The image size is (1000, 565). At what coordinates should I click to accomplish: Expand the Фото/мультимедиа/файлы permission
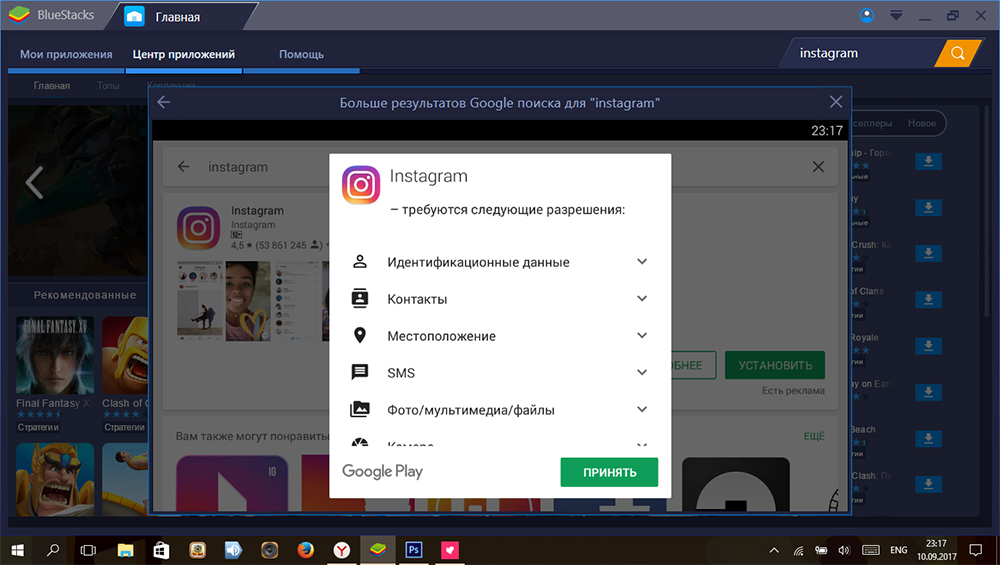point(642,410)
